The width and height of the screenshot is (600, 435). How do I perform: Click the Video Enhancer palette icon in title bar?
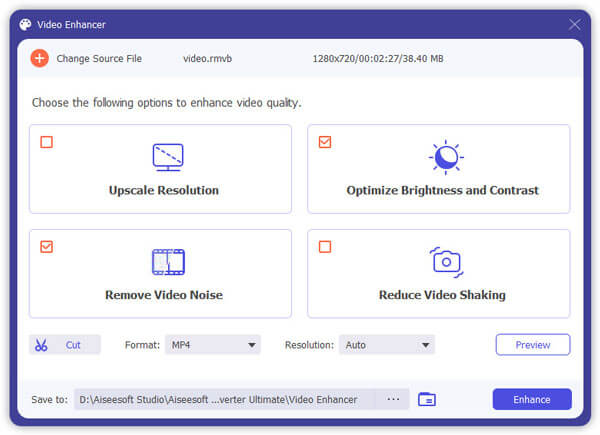pyautogui.click(x=25, y=24)
